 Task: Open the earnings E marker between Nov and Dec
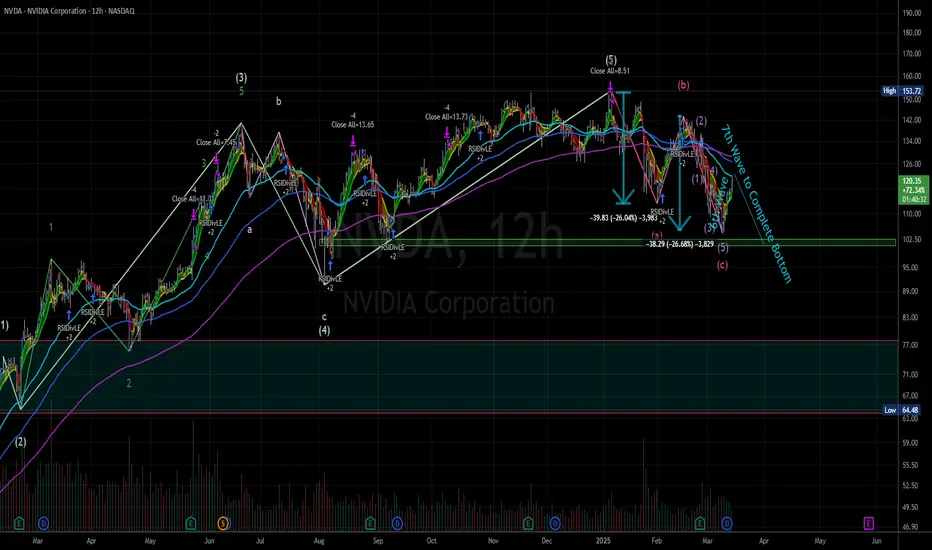[x=528, y=523]
